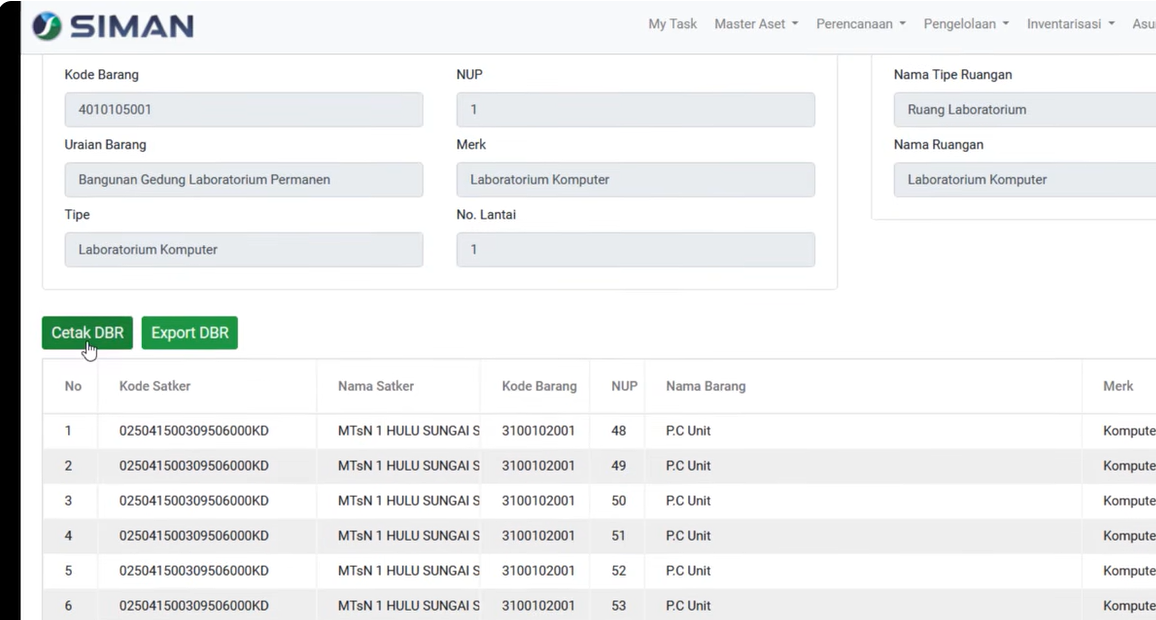The image size is (1156, 620).
Task: Click the No. Lantai input field
Action: coord(636,249)
